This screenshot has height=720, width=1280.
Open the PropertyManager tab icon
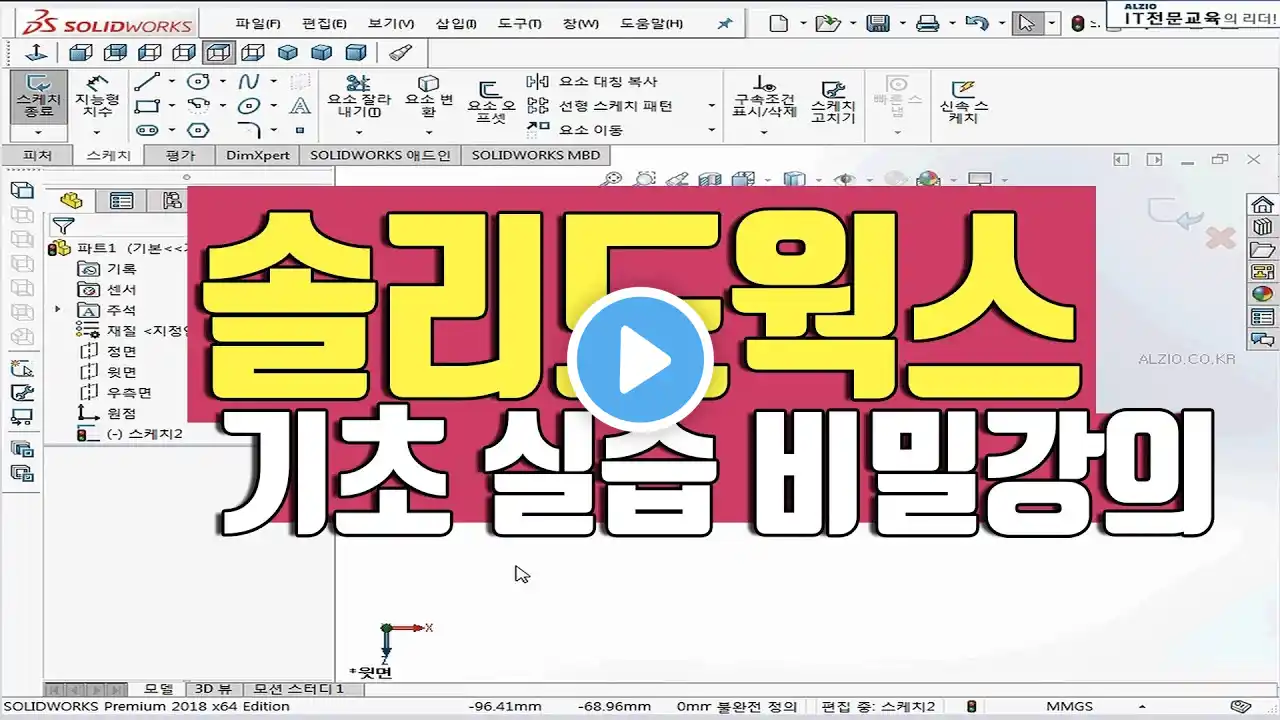[121, 200]
